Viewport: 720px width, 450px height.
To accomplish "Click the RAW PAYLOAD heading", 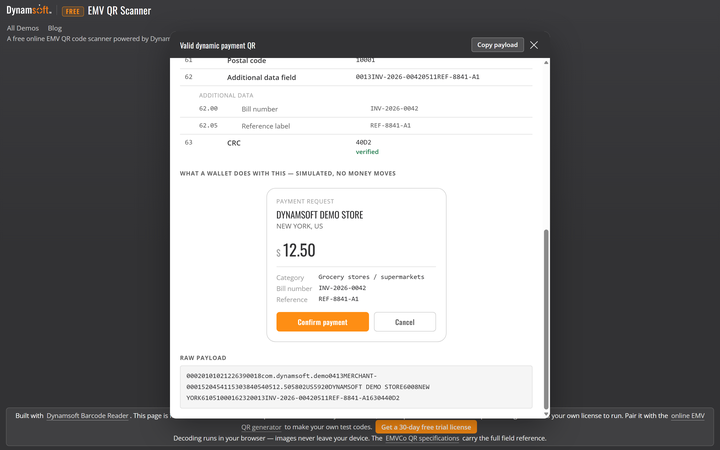I will [x=203, y=358].
